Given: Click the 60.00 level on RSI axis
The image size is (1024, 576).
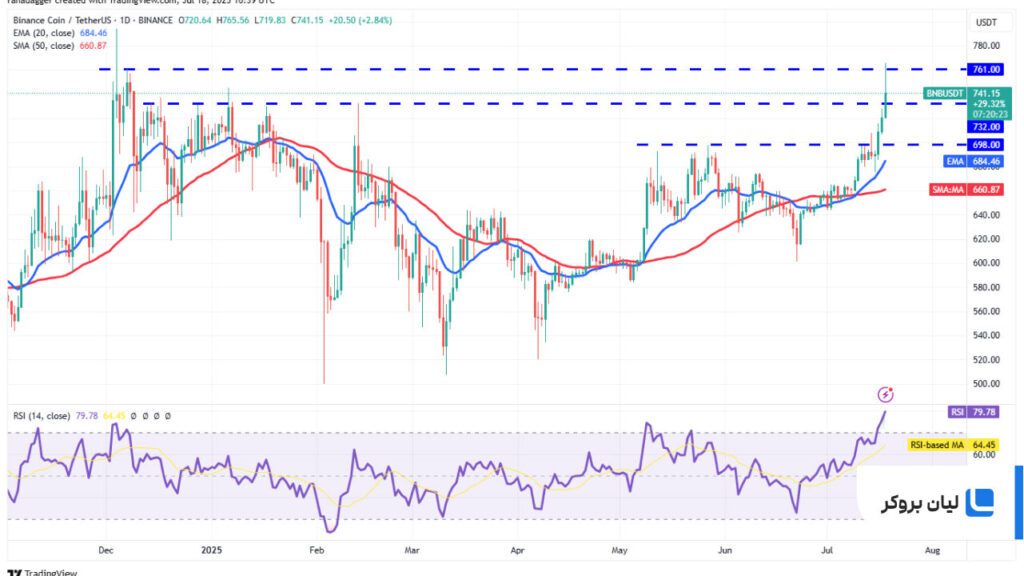Looking at the screenshot, I should pos(984,455).
